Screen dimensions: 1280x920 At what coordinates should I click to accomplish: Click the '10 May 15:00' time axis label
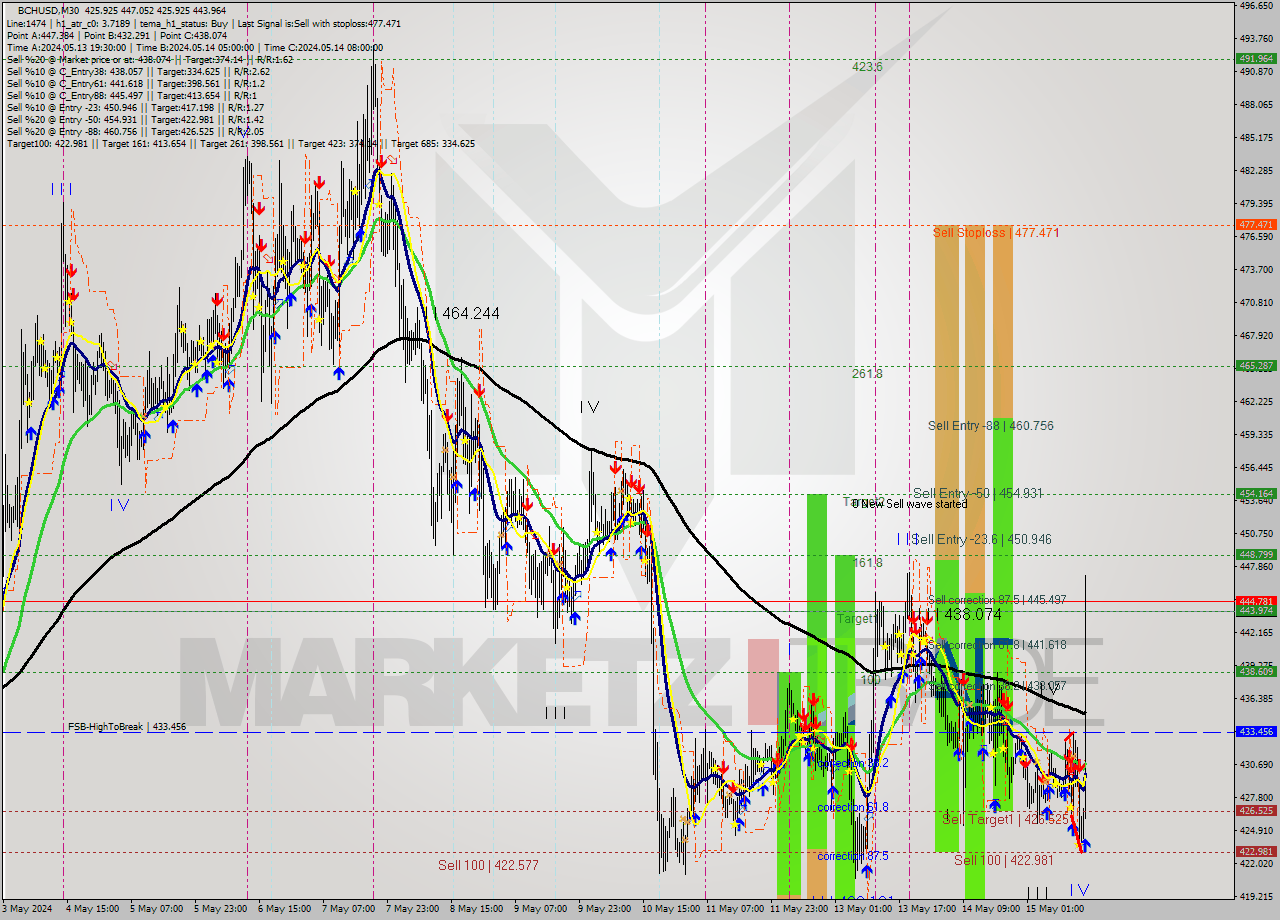click(x=669, y=909)
